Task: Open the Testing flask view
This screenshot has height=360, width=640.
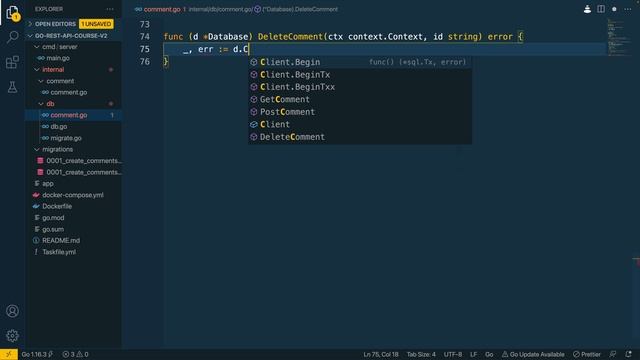Action: pos(13,87)
